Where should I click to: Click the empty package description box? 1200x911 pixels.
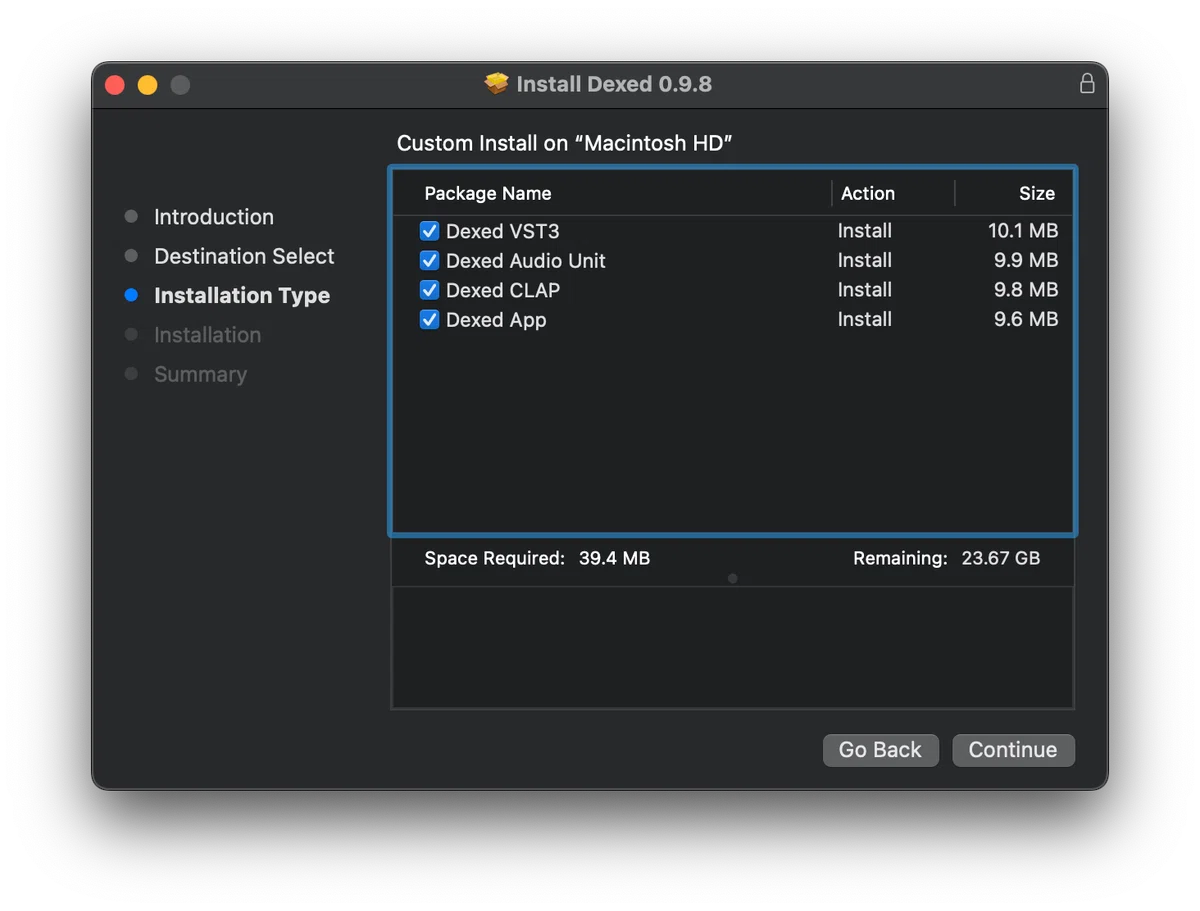coord(733,648)
